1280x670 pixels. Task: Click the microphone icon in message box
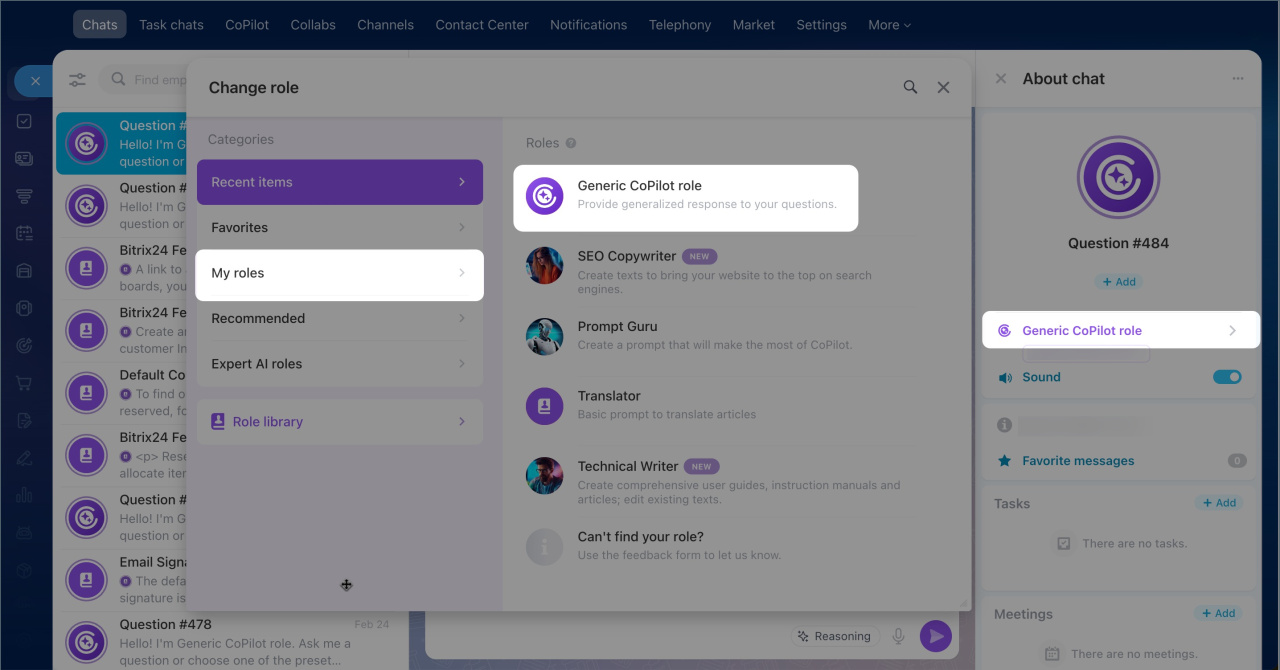[x=899, y=636]
